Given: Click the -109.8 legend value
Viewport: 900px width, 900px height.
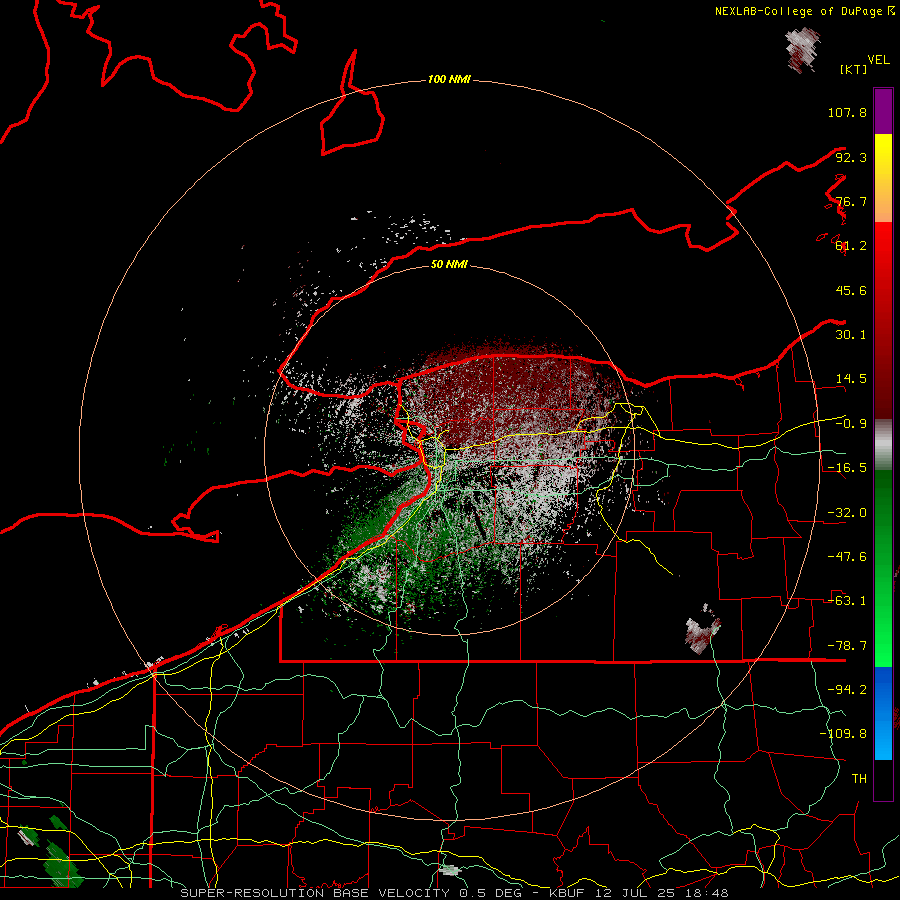Looking at the screenshot, I should [843, 734].
